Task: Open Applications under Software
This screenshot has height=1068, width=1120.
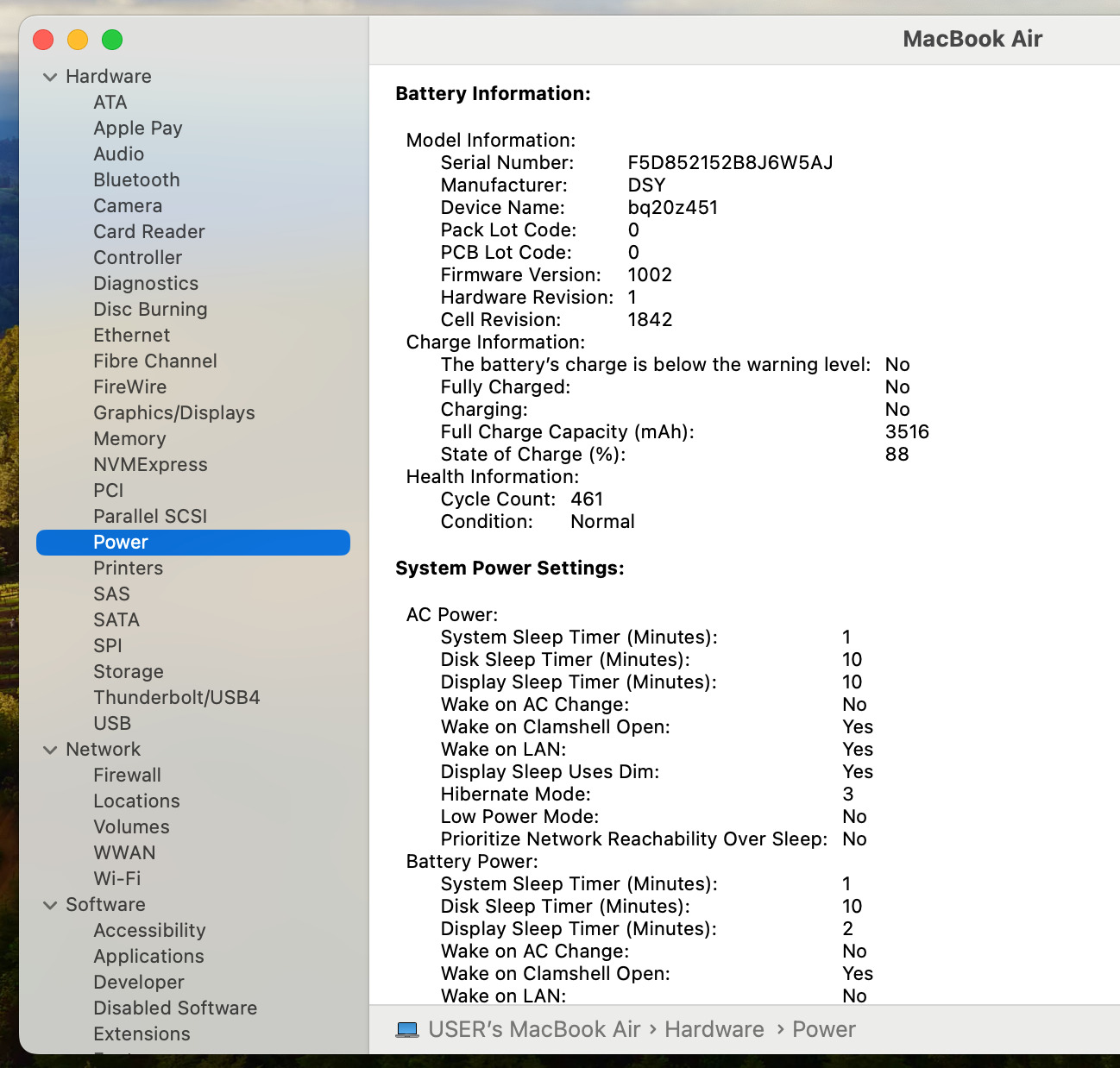Action: (148, 957)
